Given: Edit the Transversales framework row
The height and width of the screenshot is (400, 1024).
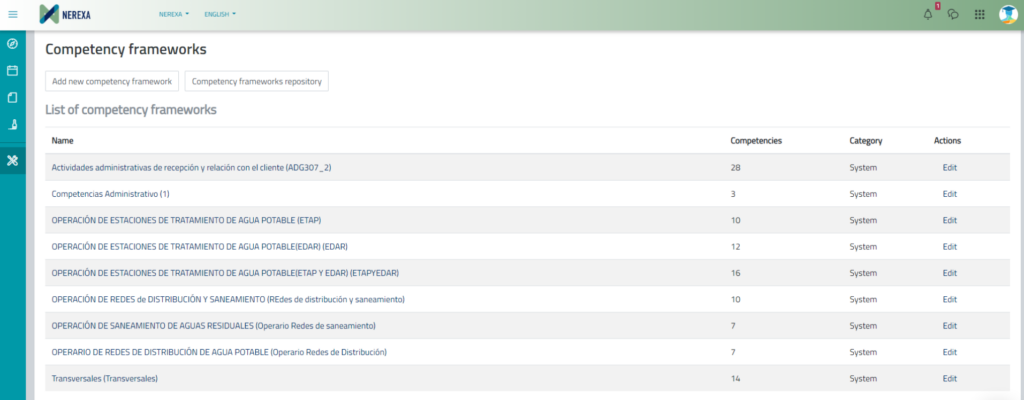Looking at the screenshot, I should 949,378.
